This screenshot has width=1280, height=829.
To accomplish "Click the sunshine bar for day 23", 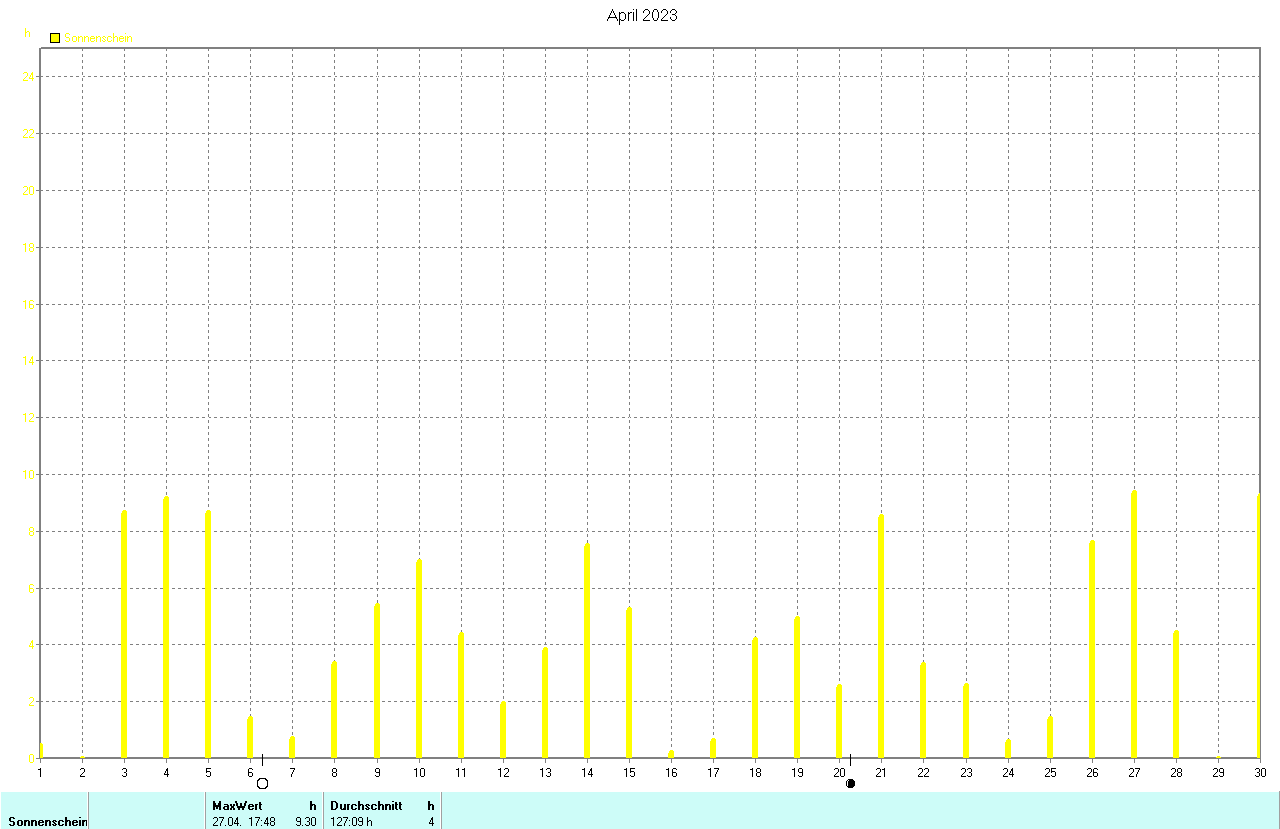I will [x=965, y=721].
